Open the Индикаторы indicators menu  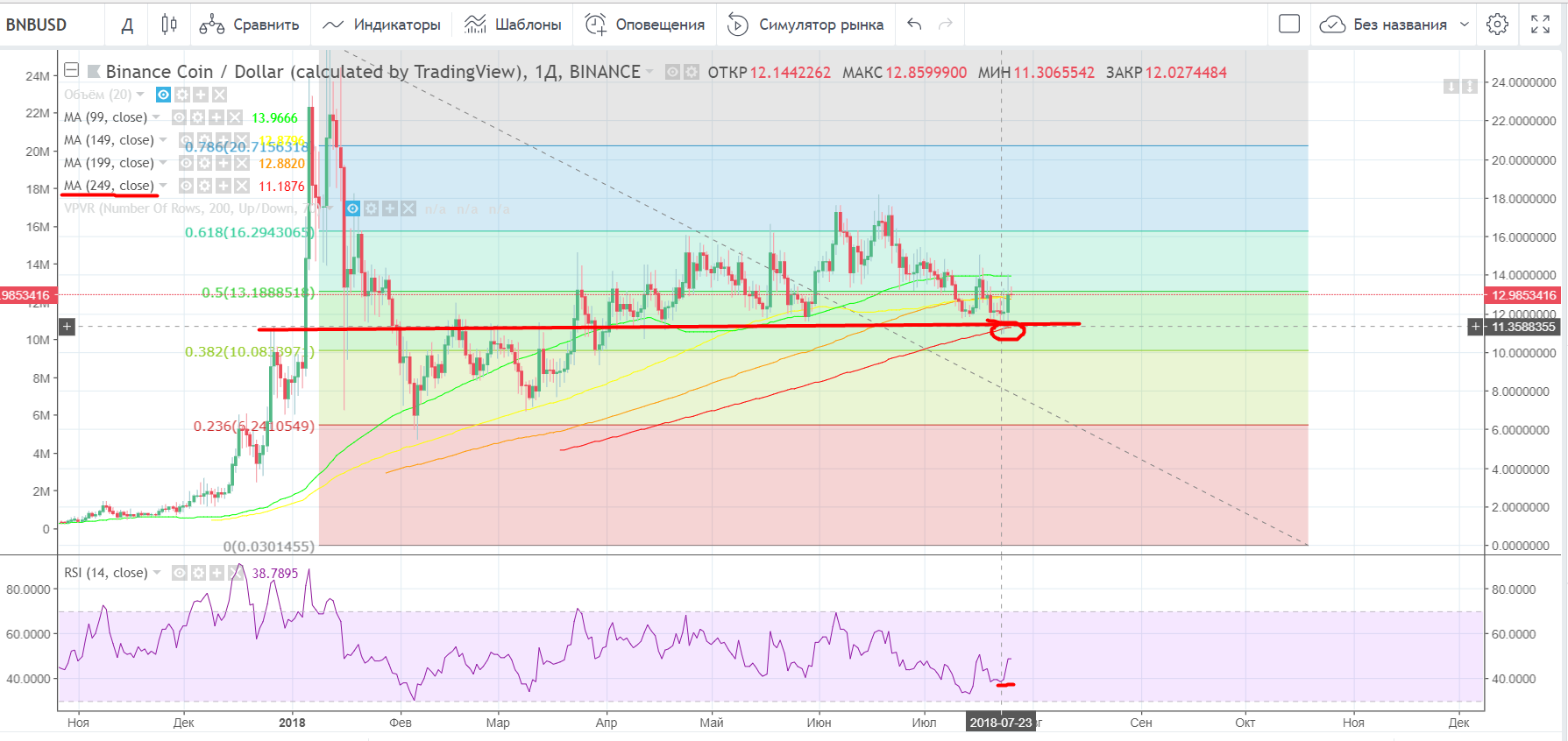coord(381,25)
